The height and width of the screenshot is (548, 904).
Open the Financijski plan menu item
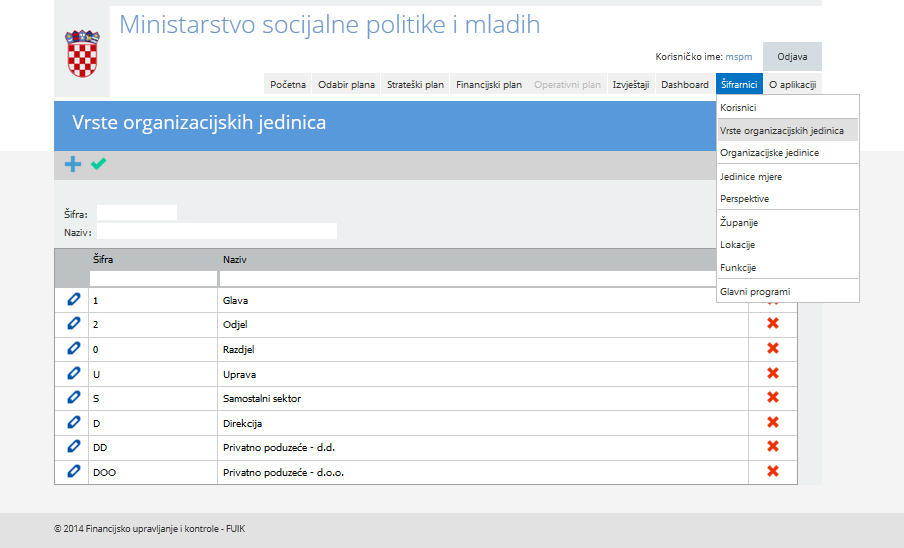tap(489, 84)
